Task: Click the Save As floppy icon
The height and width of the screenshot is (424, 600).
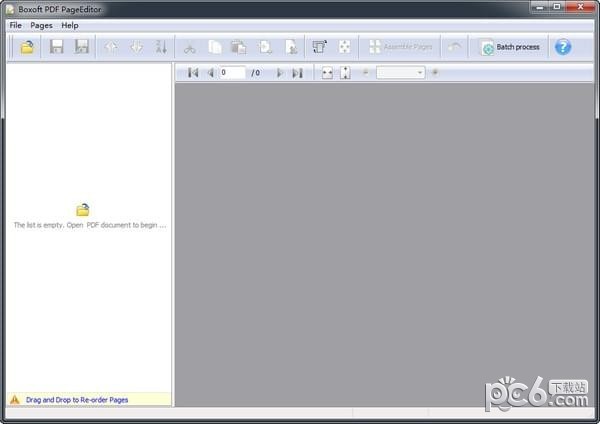Action: 82,47
